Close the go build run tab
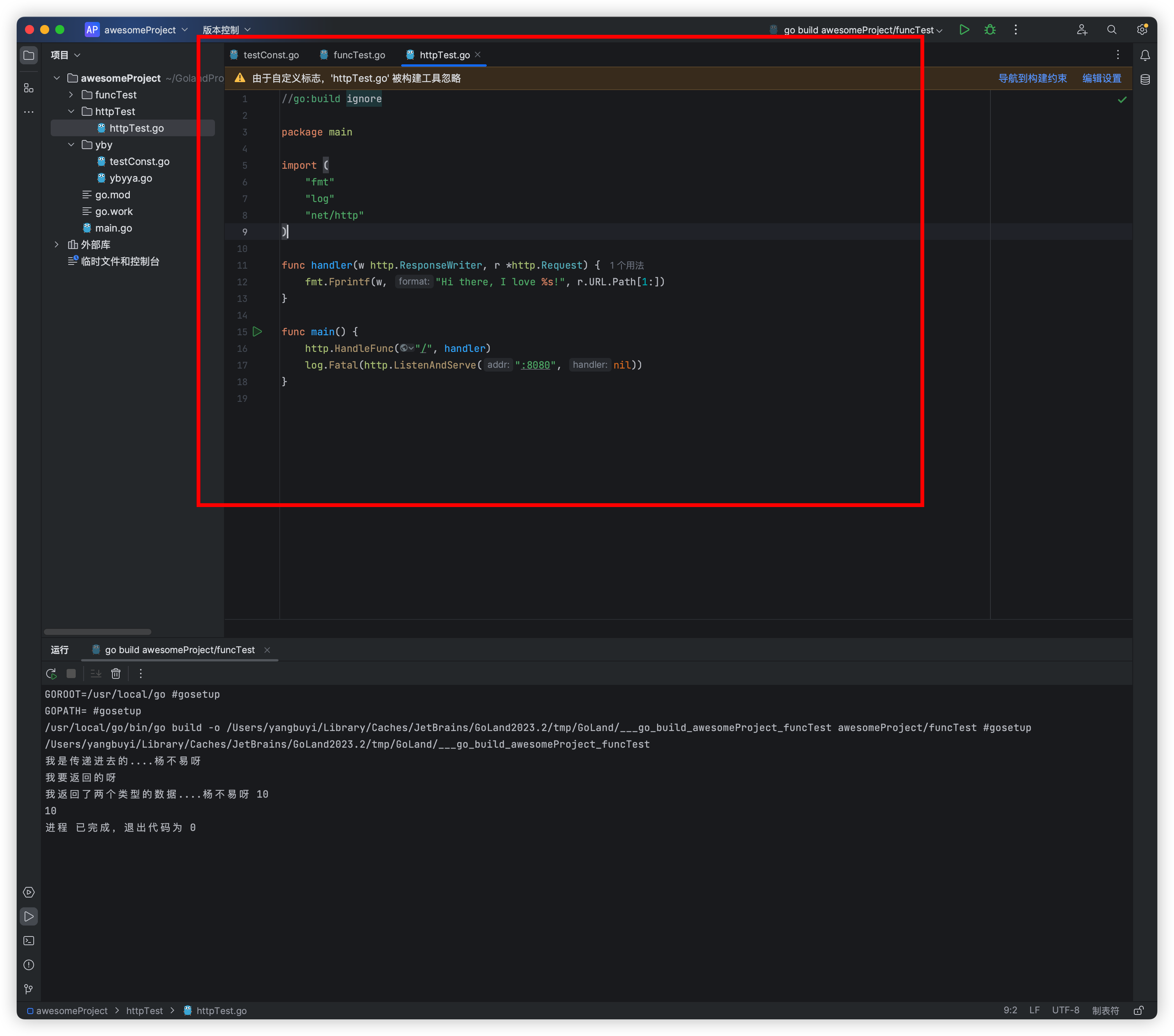The width and height of the screenshot is (1174, 1036). click(x=267, y=650)
